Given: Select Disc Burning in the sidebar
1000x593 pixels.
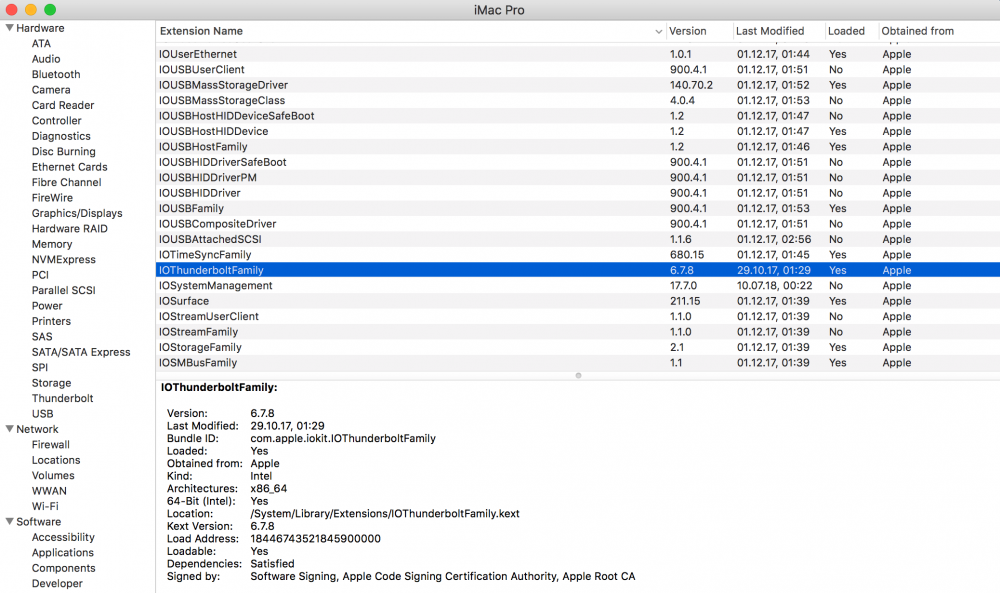Looking at the screenshot, I should 64,151.
